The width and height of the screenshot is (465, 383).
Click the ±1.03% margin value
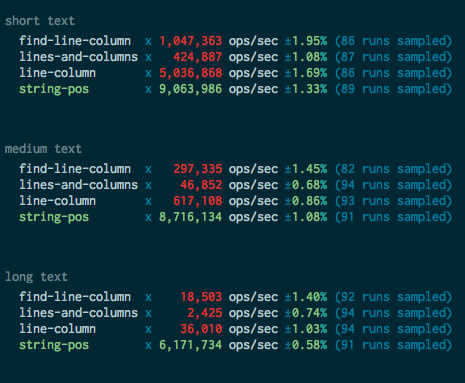pos(306,329)
